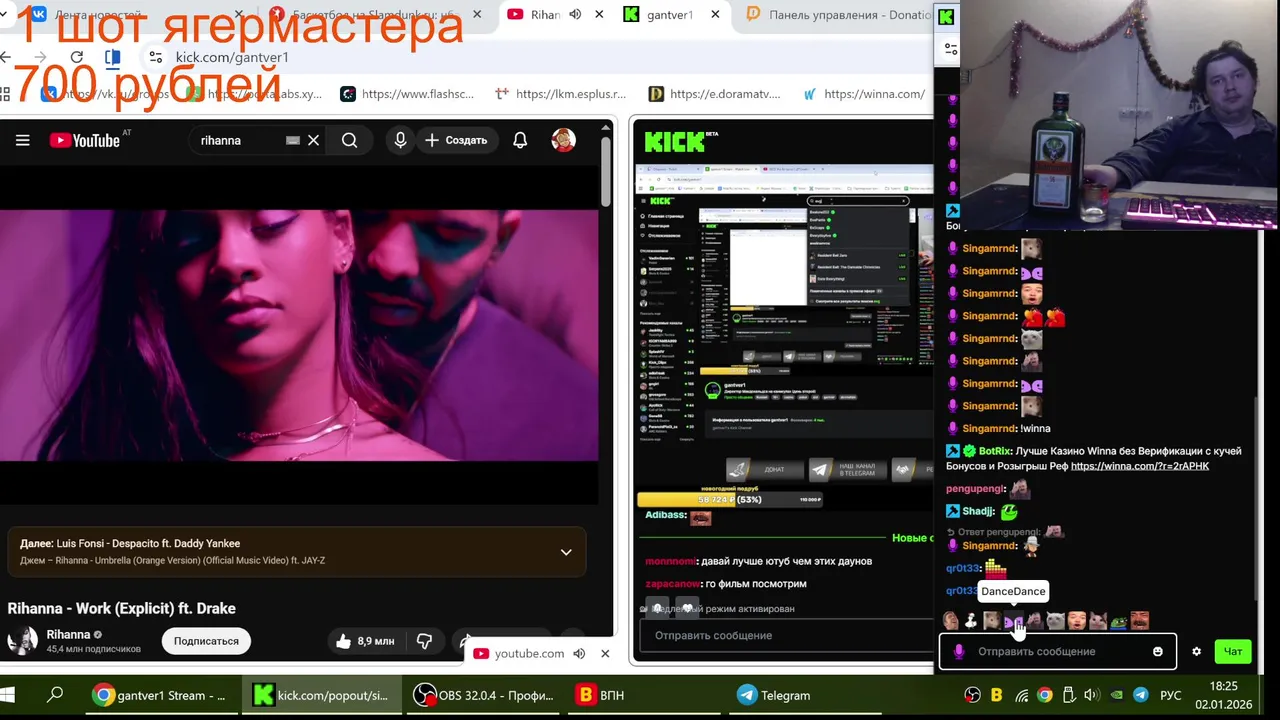
Task: Click the green Чат send button
Action: pyautogui.click(x=1233, y=651)
